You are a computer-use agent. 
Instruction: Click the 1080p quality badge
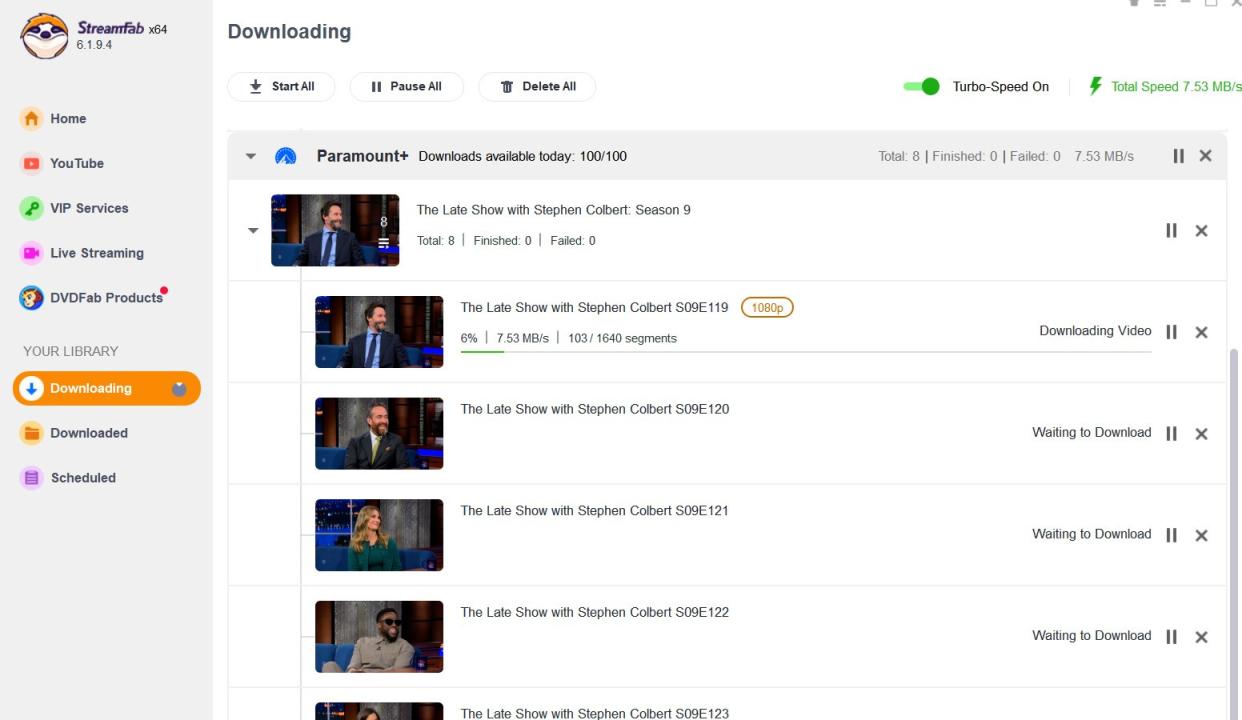767,308
